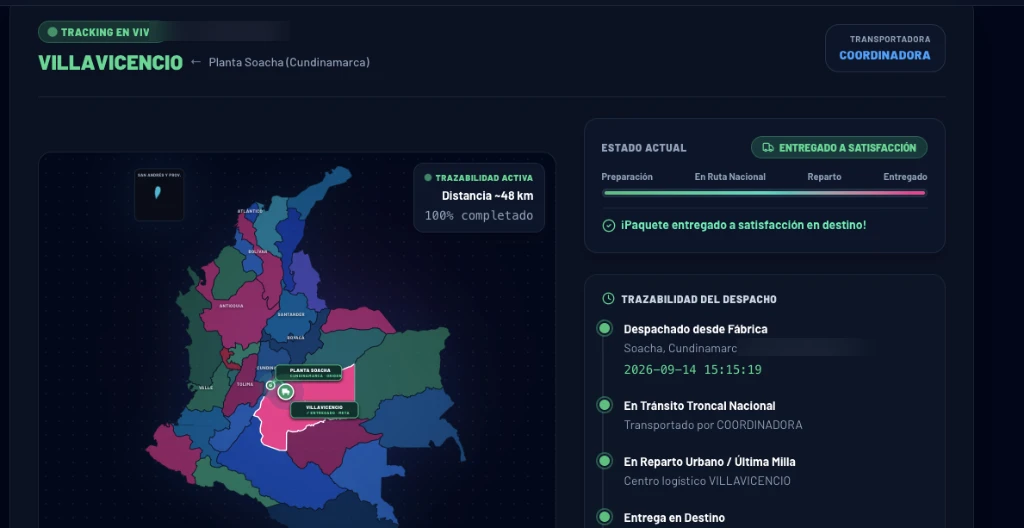Click the 100% completado text
Screen dimensions: 1024x528
479,216
